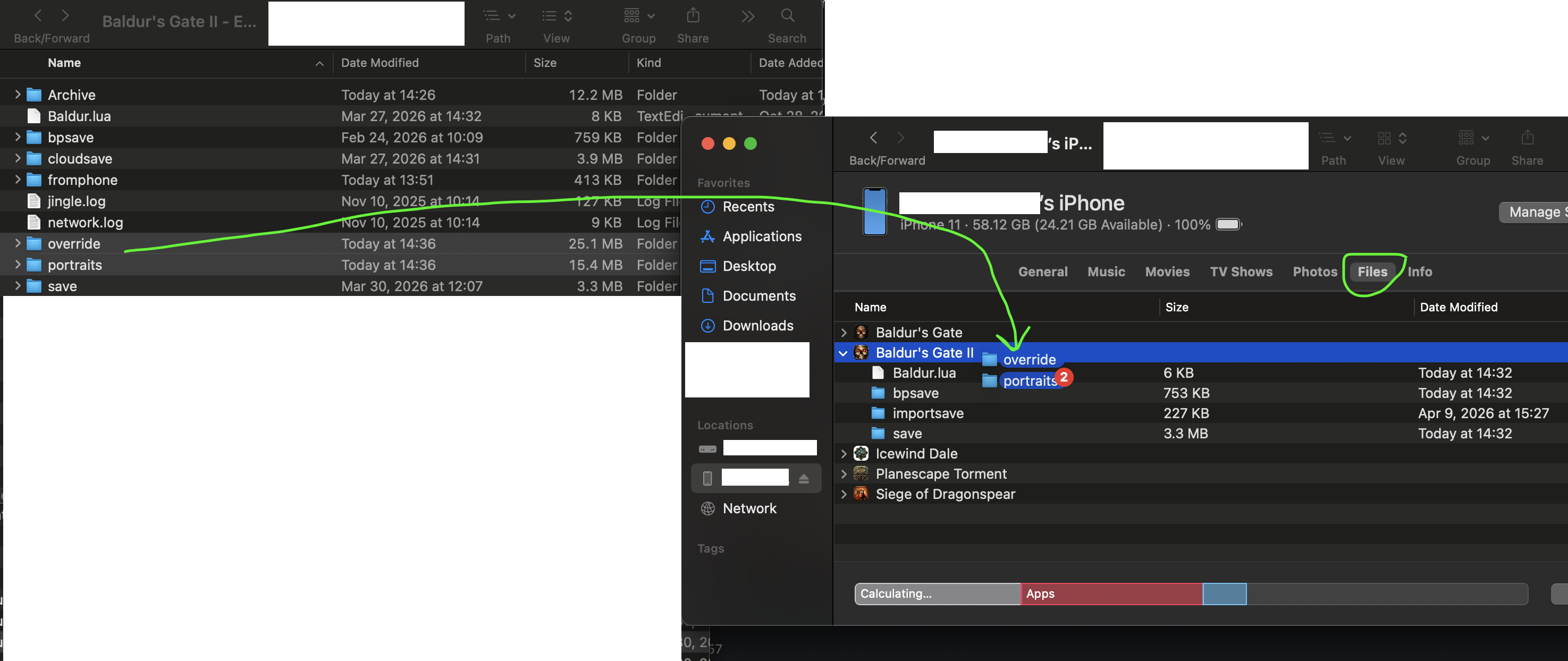Switch to the TV Shows tab
The height and width of the screenshot is (661, 1568).
pyautogui.click(x=1241, y=272)
